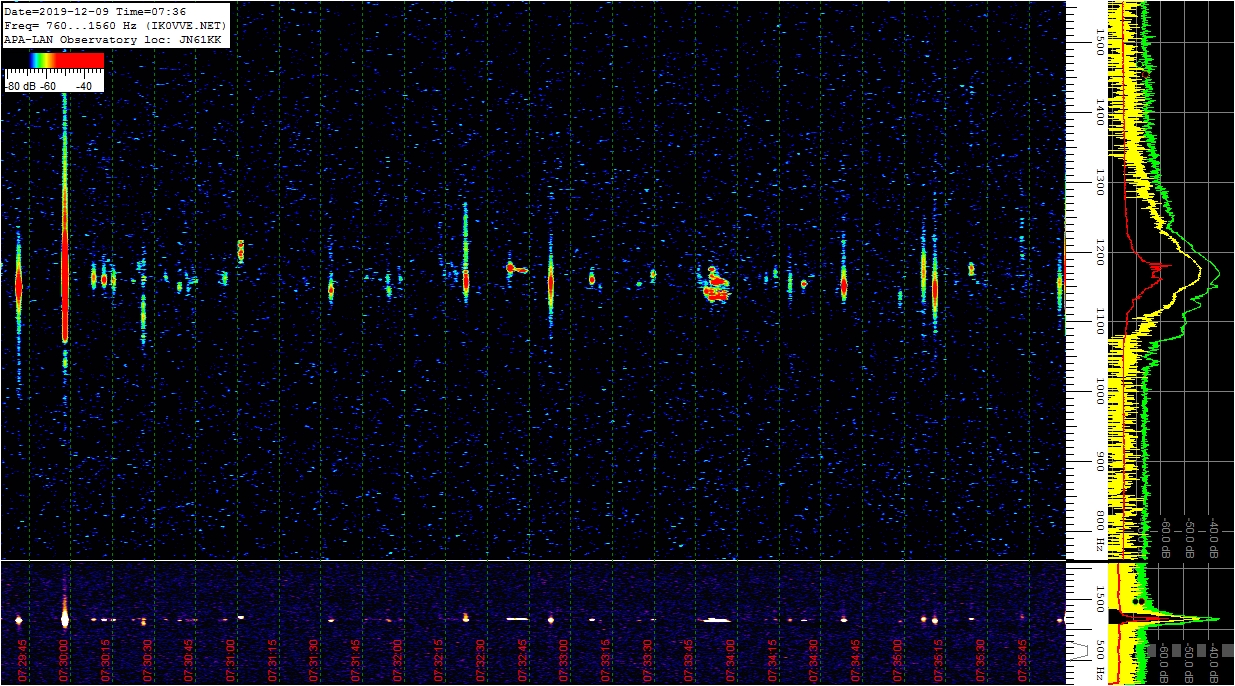Click the dB color scale gradient bar
The height and width of the screenshot is (686, 1235).
coord(54,60)
